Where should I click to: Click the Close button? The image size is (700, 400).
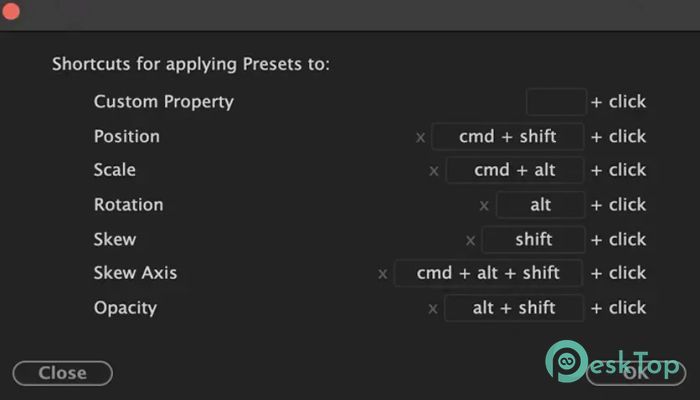62,373
